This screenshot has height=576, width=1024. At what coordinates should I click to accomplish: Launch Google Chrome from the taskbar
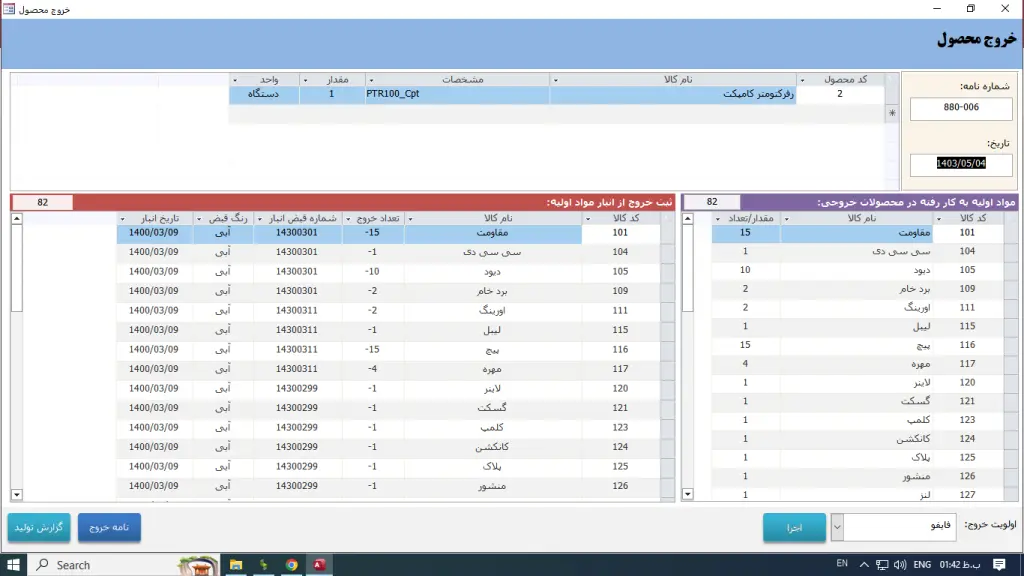[291, 564]
